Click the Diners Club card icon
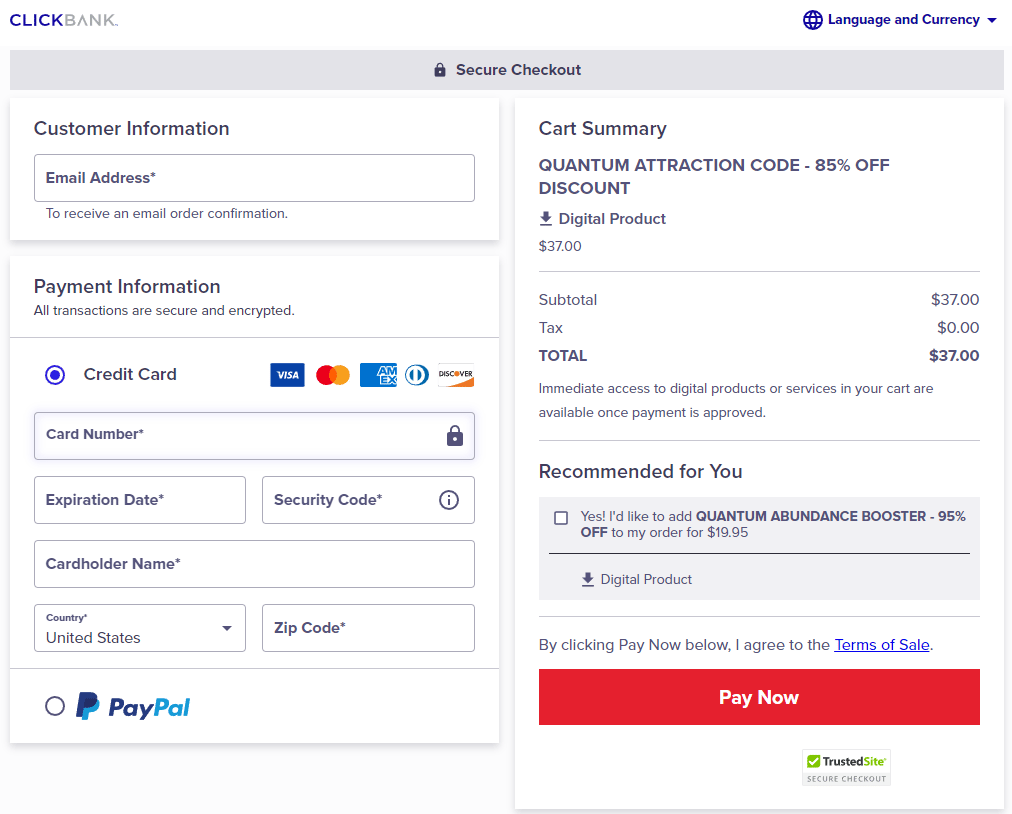This screenshot has width=1012, height=814. (417, 375)
